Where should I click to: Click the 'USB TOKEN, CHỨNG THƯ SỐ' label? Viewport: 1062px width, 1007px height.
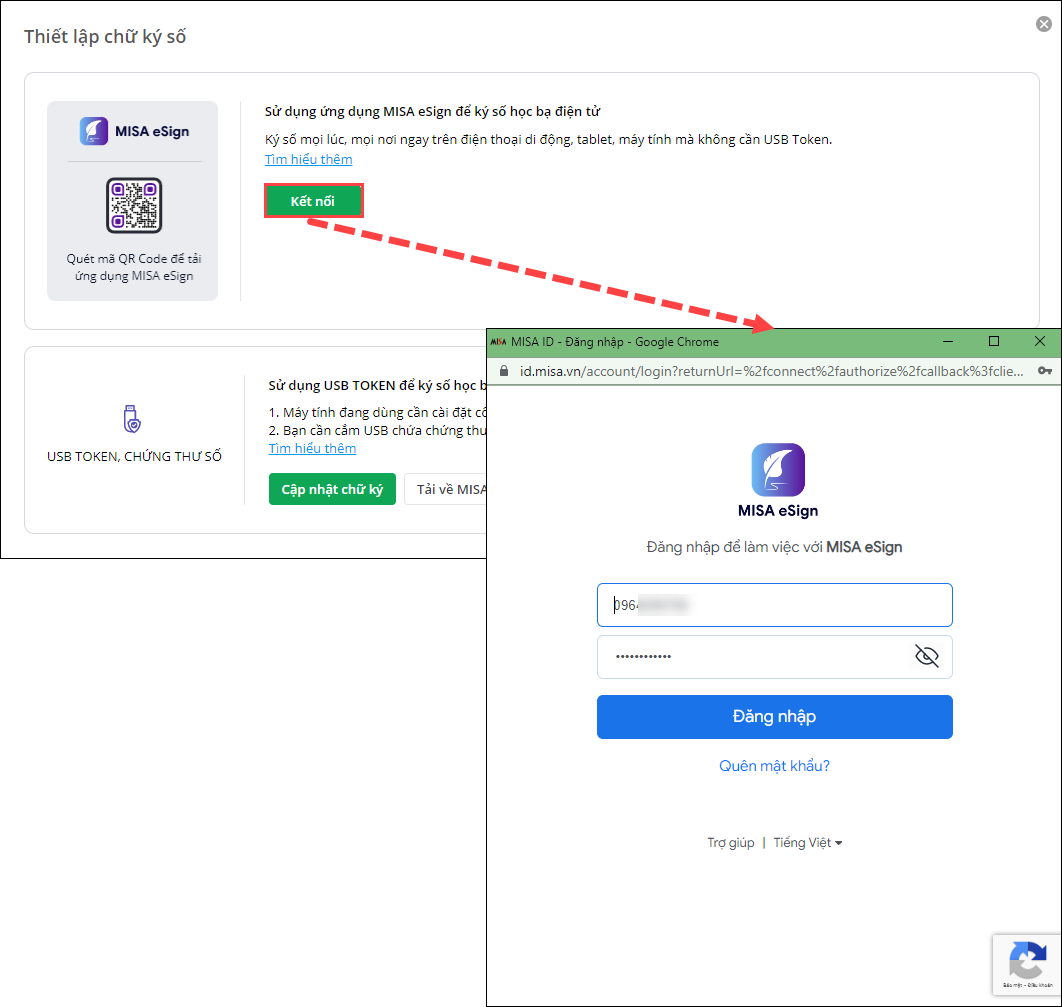[x=134, y=456]
